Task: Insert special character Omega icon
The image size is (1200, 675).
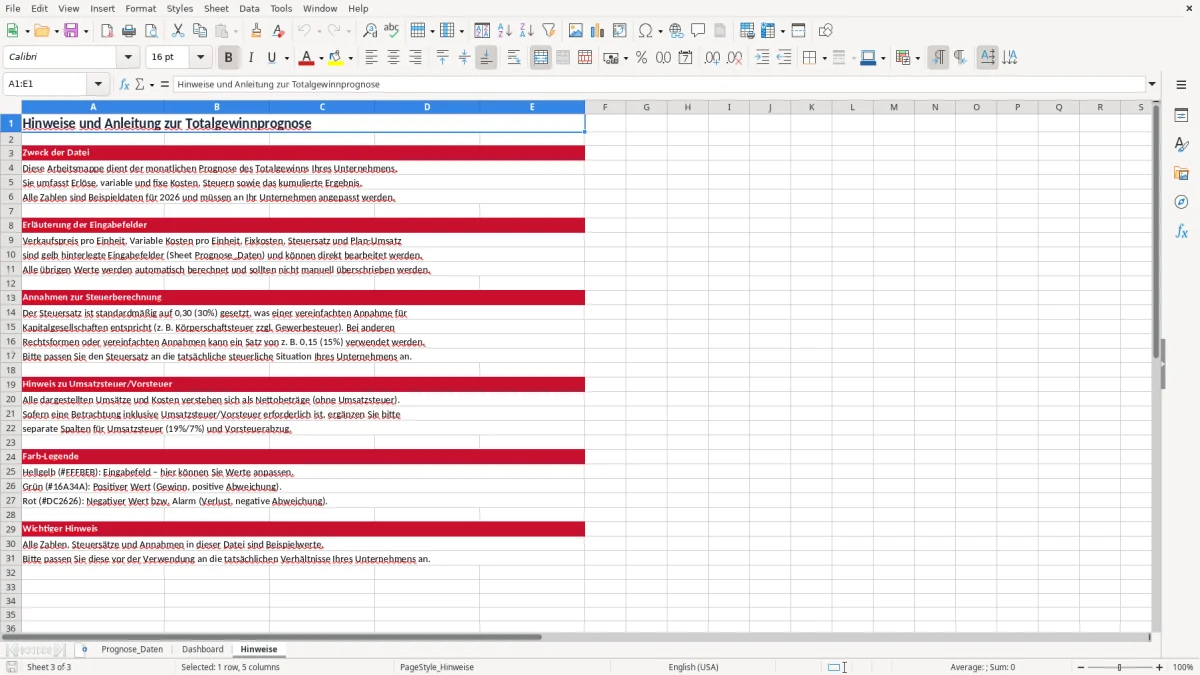Action: (x=645, y=31)
